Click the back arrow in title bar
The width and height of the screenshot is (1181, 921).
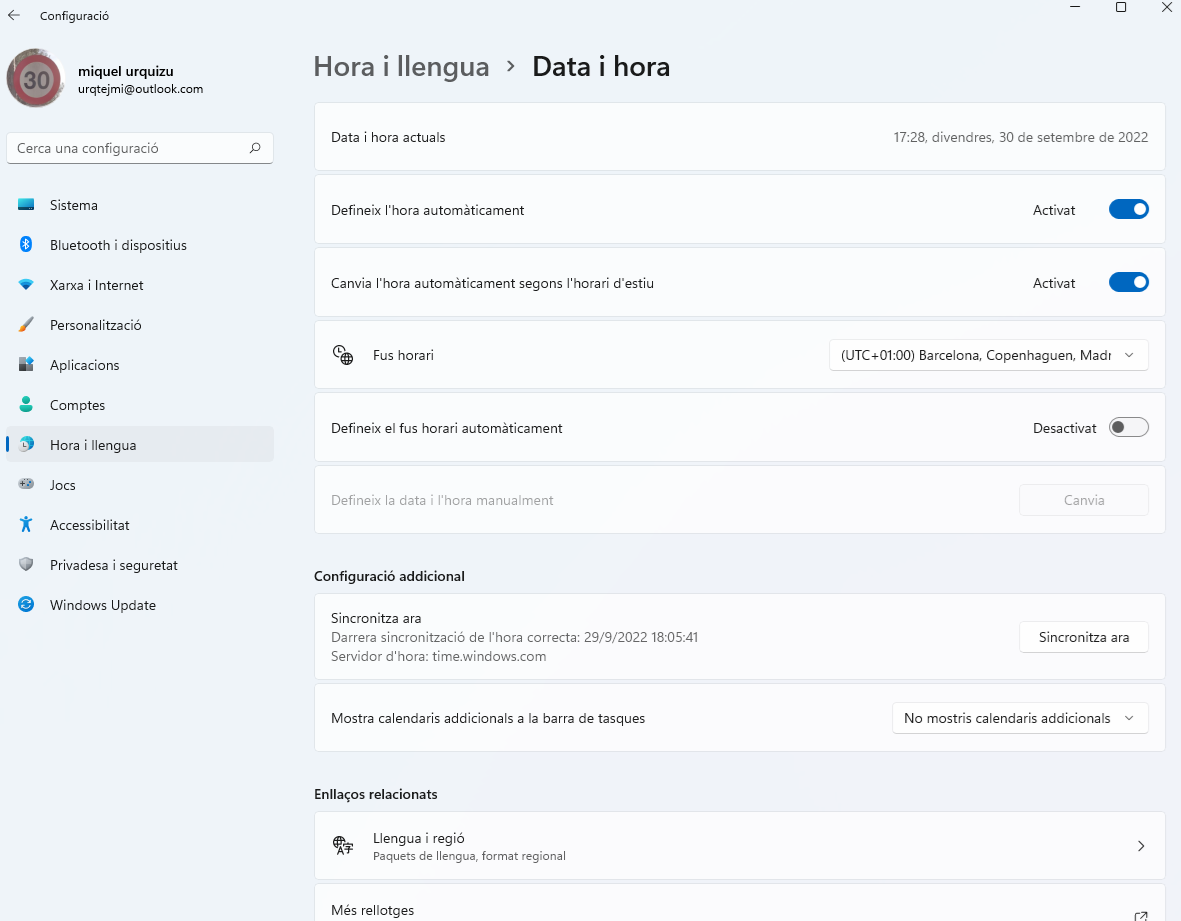click(14, 16)
